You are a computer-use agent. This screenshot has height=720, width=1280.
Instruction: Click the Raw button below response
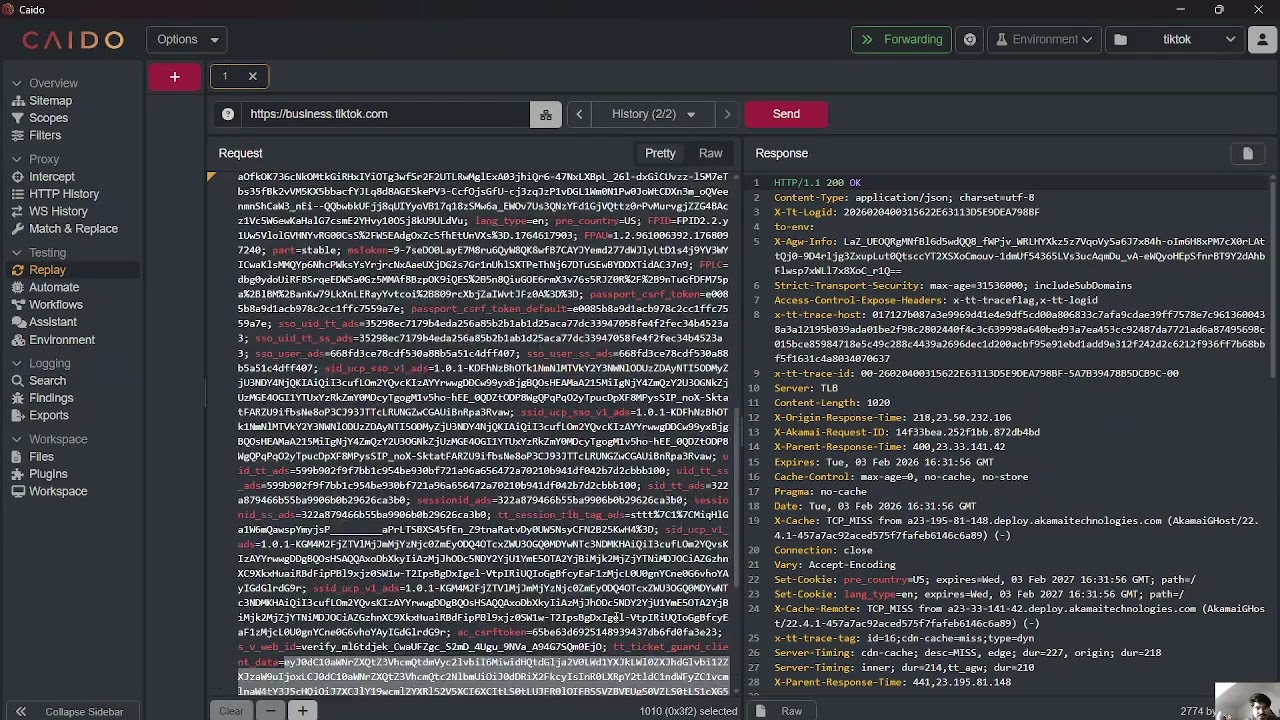791,711
